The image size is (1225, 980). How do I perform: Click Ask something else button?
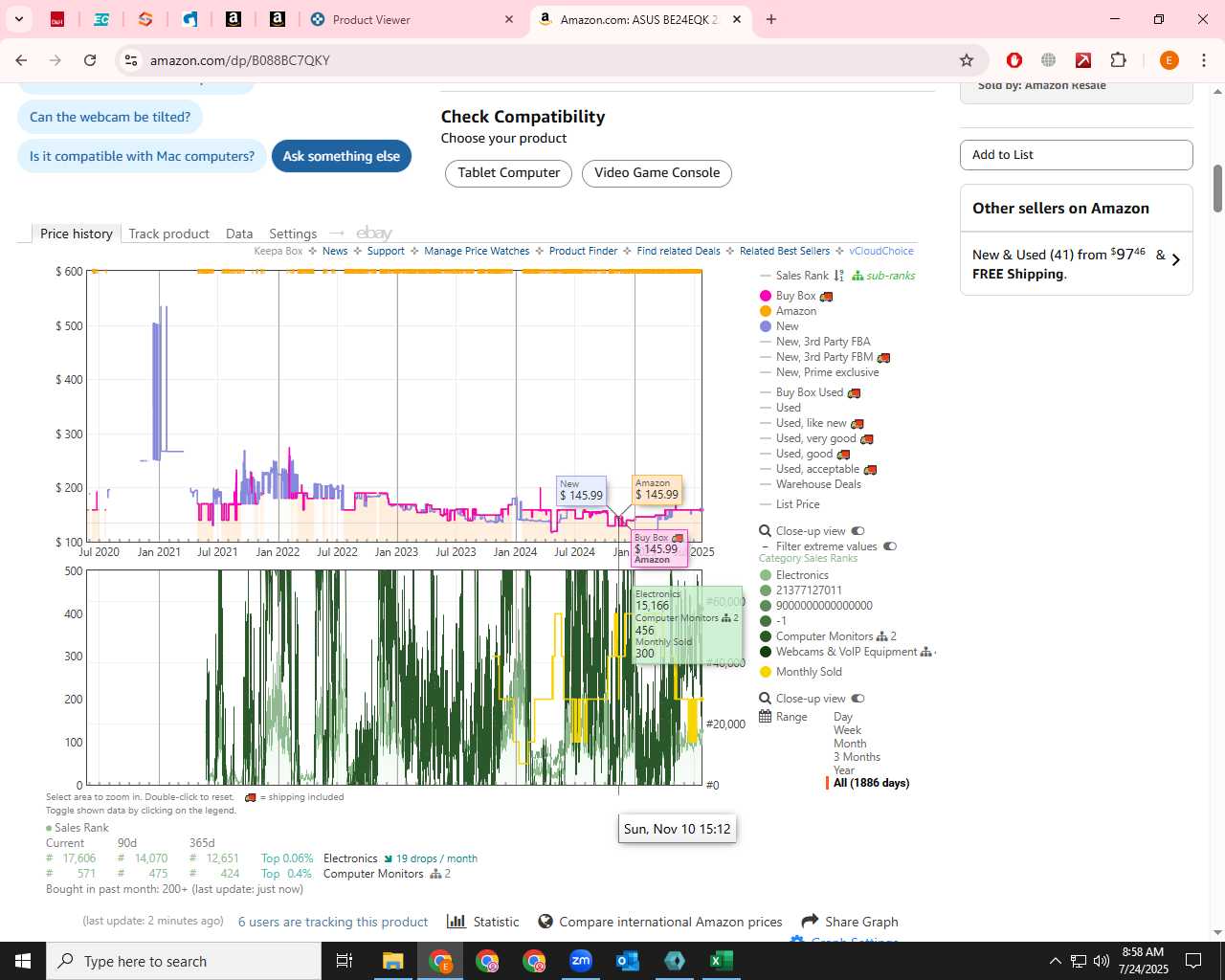tap(342, 156)
